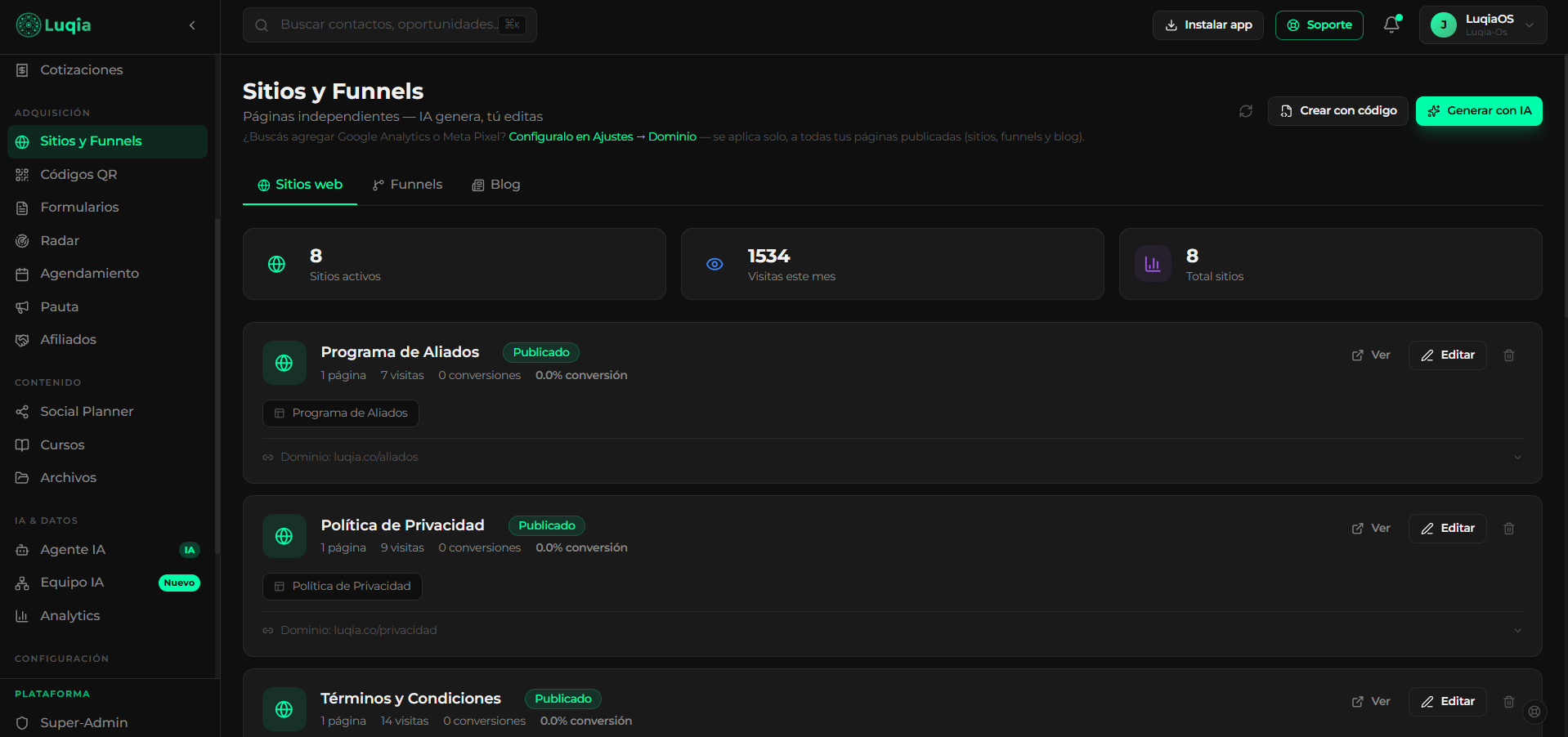1568x737 pixels.
Task: Click the Analytics chart icon
Action: [22, 616]
